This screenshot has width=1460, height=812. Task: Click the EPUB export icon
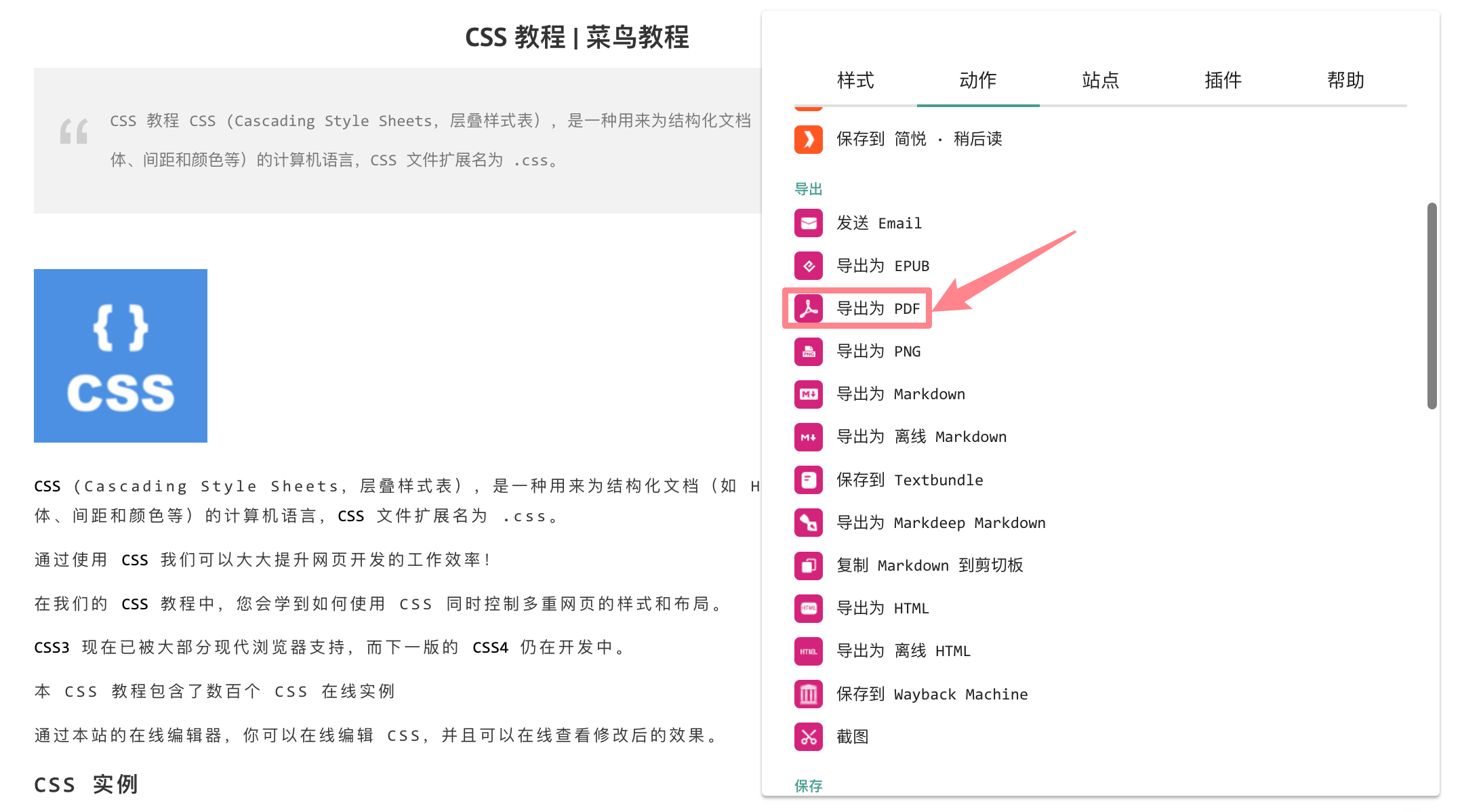809,266
